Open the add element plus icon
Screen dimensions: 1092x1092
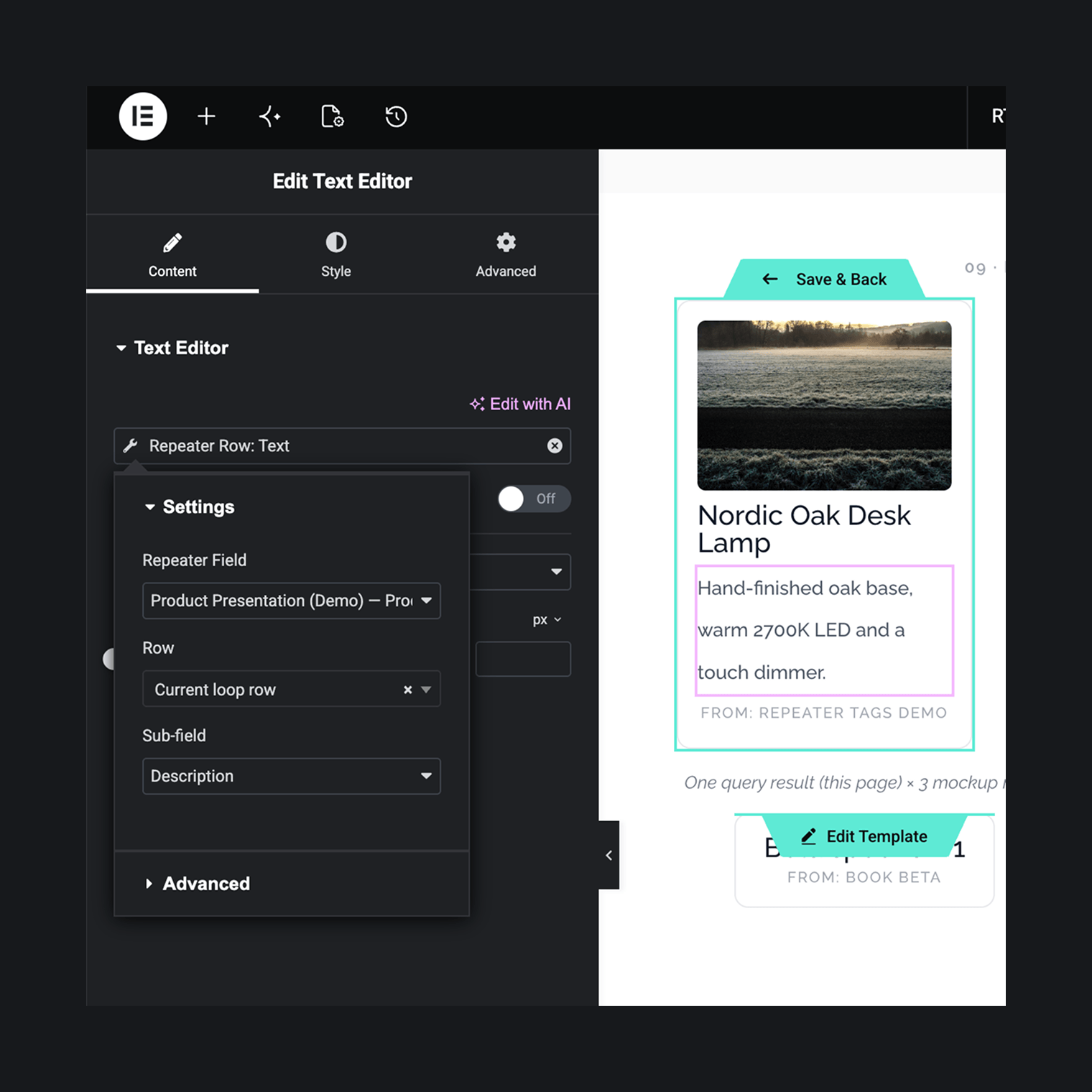tap(206, 116)
